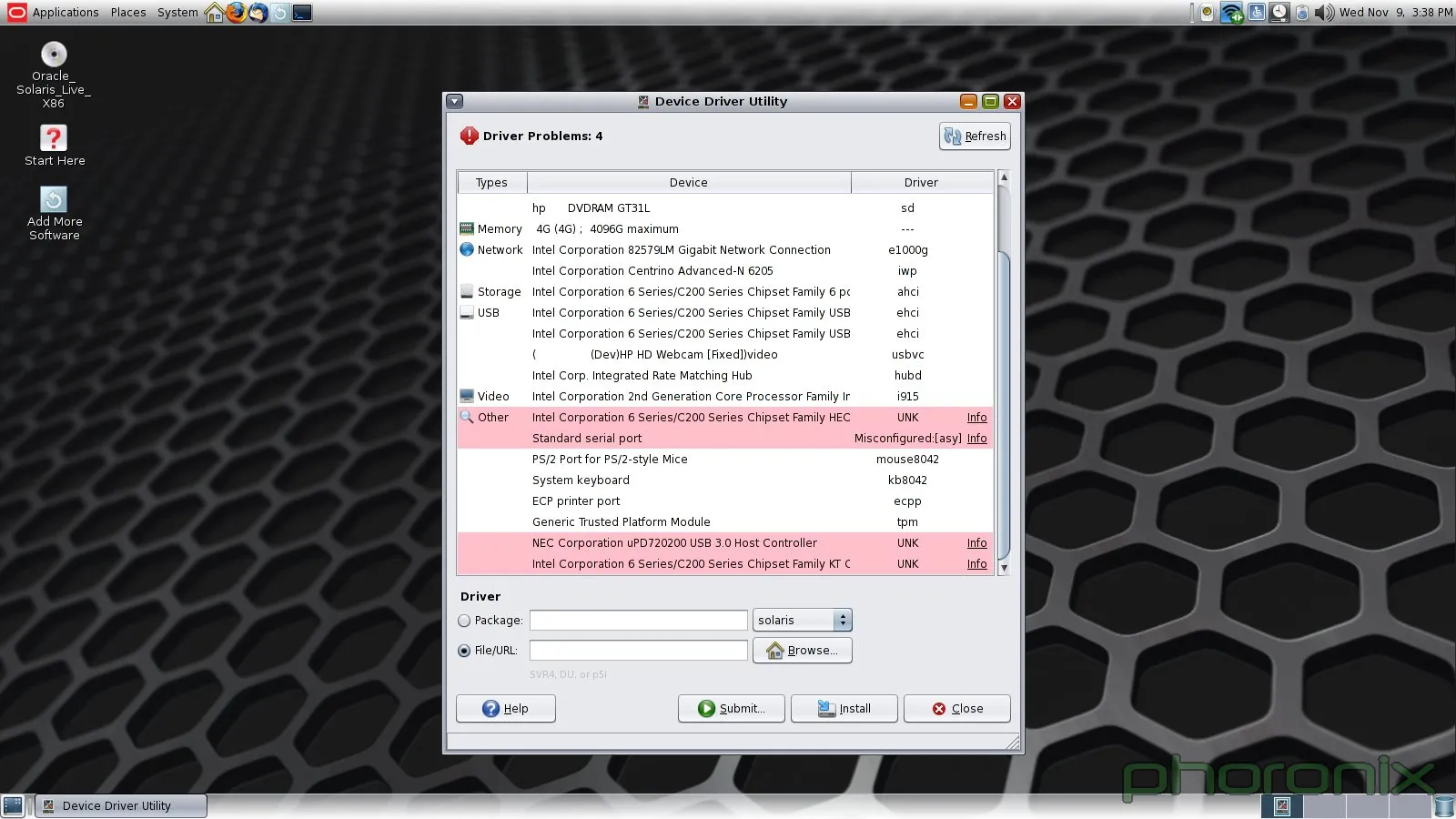Open the wireless network status icon

point(1231,13)
